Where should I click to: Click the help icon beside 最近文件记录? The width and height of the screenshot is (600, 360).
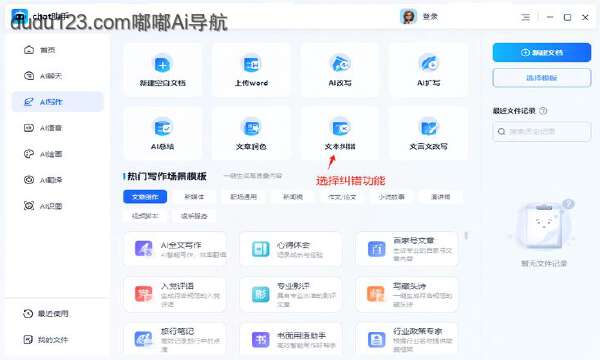543,111
